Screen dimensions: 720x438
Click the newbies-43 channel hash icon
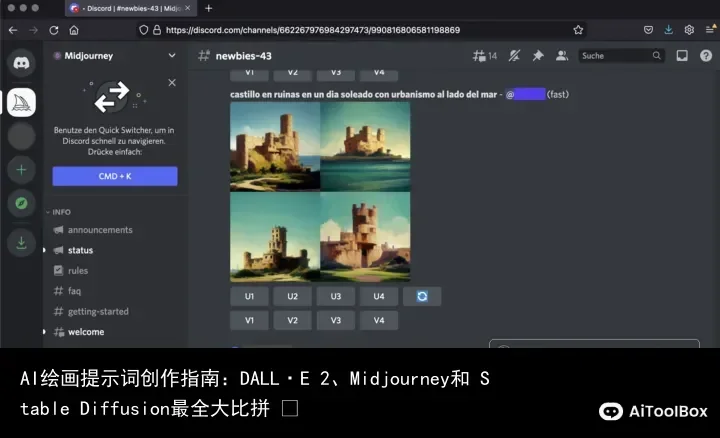pyautogui.click(x=204, y=56)
